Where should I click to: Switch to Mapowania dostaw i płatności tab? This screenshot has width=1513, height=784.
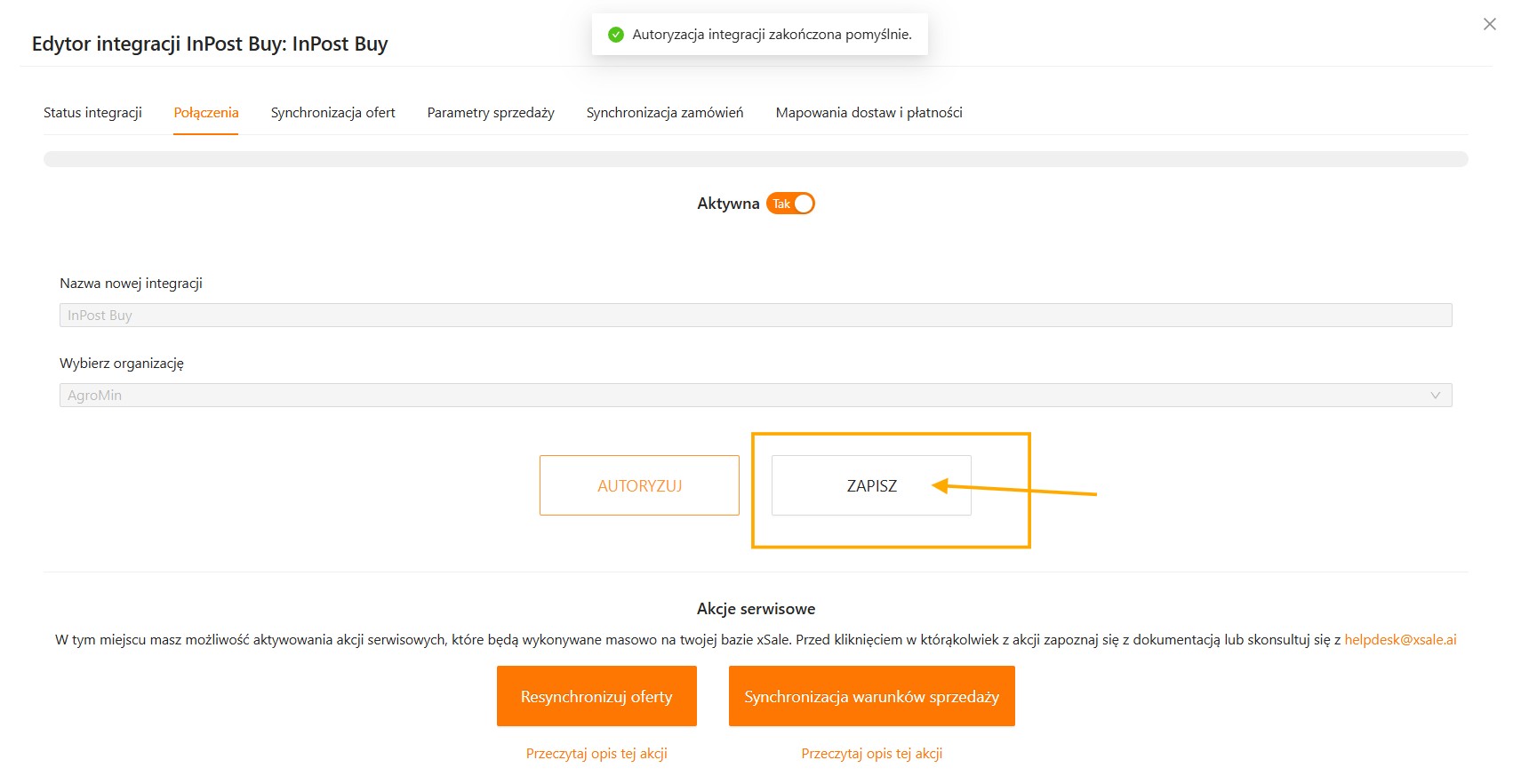point(869,113)
